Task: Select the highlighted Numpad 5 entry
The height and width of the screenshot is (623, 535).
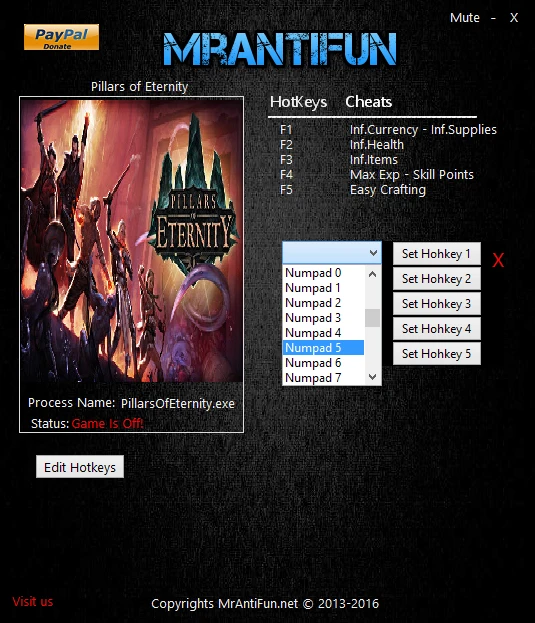Action: (323, 348)
